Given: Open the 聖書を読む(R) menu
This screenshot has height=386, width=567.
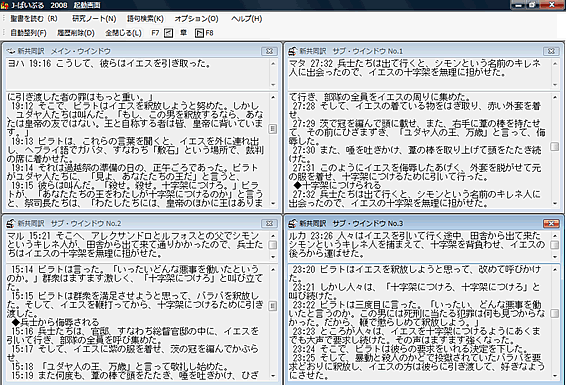Looking at the screenshot, I should coord(34,18).
